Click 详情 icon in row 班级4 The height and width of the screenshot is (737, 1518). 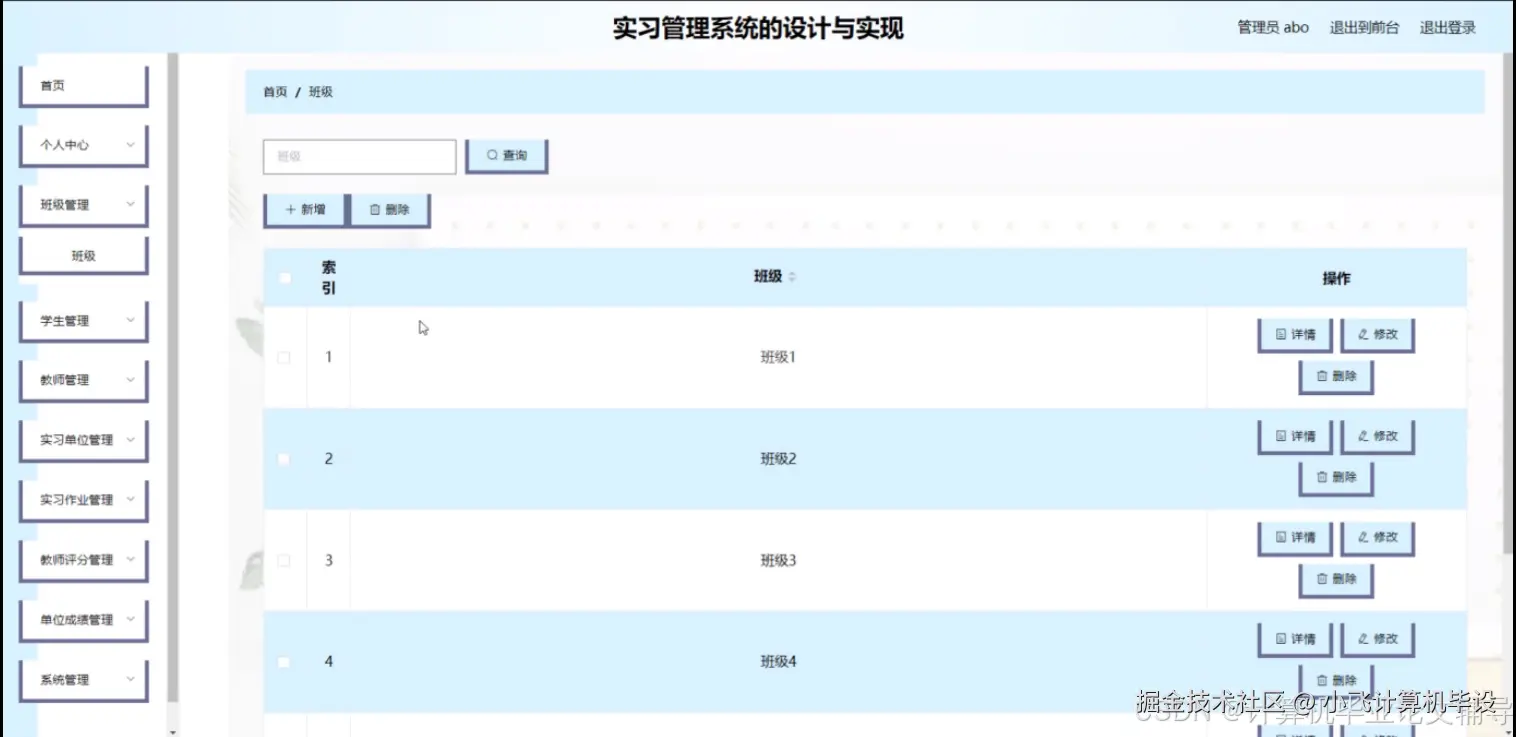1281,639
